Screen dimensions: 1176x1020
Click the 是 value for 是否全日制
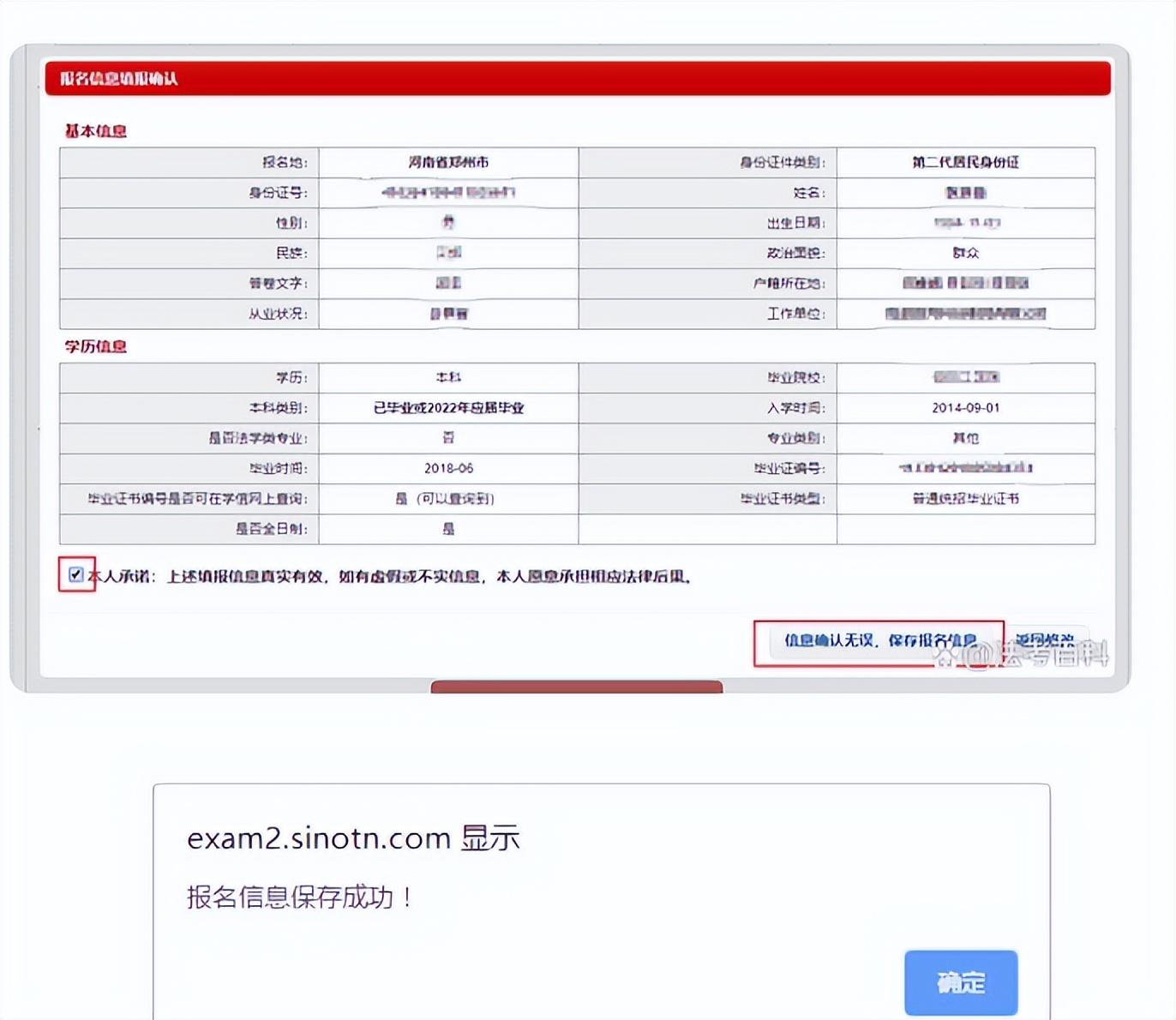click(448, 529)
